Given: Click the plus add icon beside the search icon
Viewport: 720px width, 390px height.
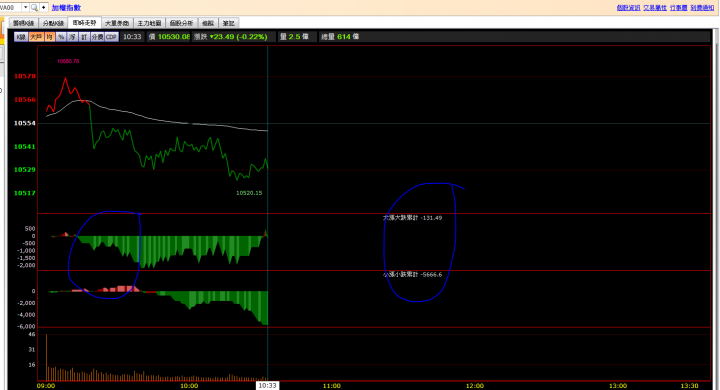Looking at the screenshot, I should click(44, 7).
